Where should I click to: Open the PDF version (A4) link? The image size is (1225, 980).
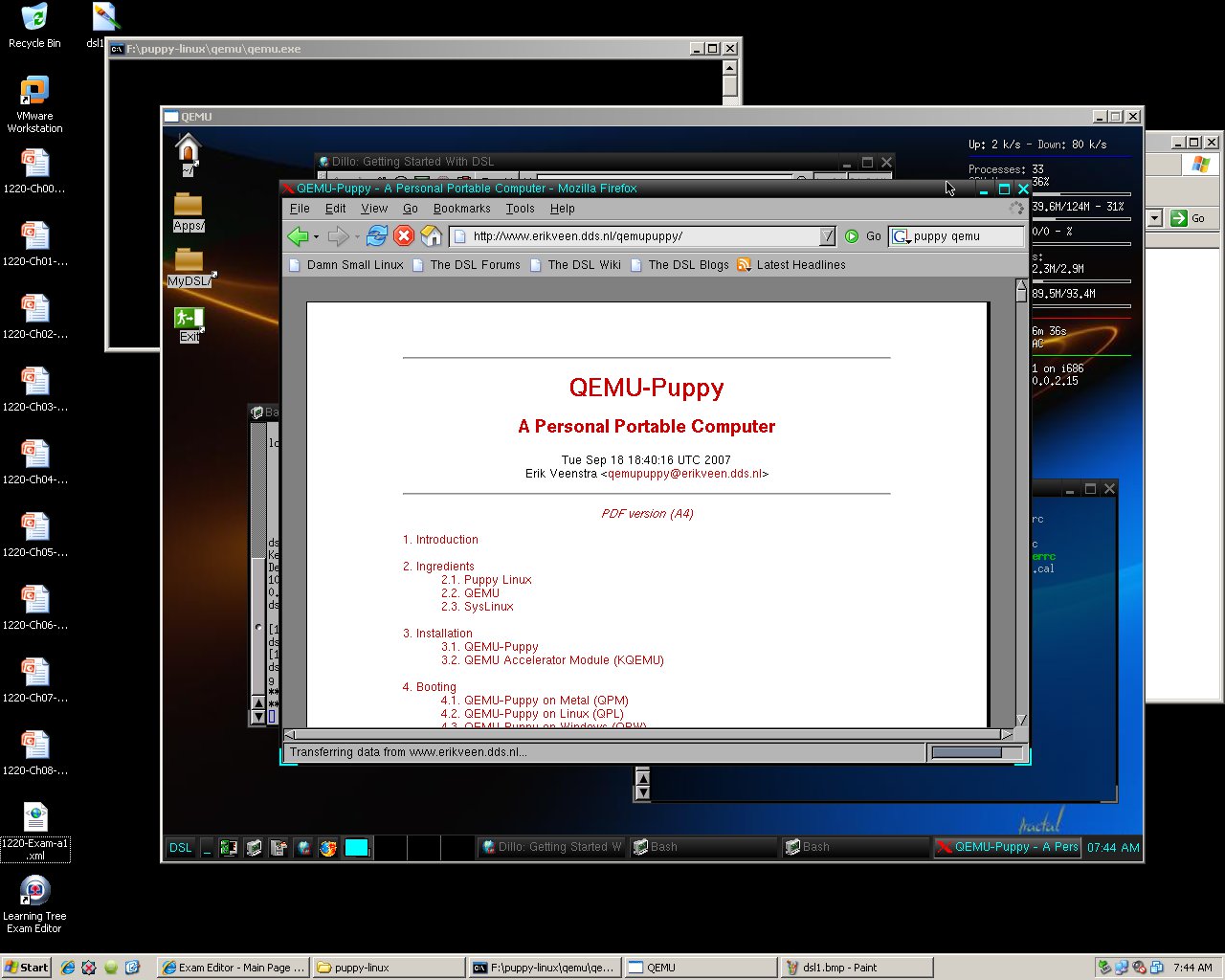(x=647, y=514)
